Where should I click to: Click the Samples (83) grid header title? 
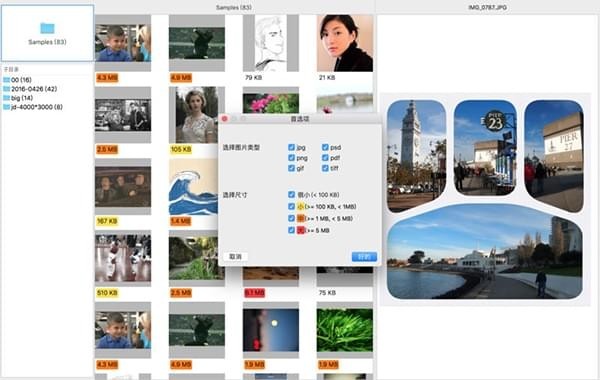coord(234,7)
